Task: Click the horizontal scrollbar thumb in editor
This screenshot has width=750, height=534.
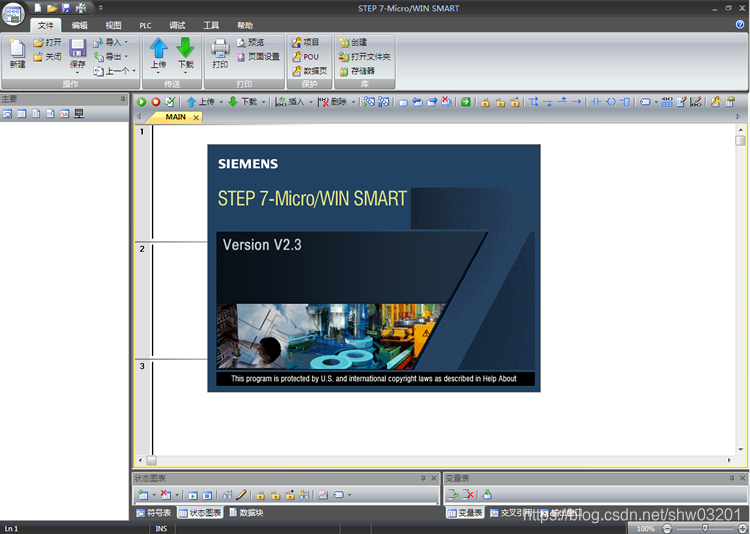Action: 152,460
